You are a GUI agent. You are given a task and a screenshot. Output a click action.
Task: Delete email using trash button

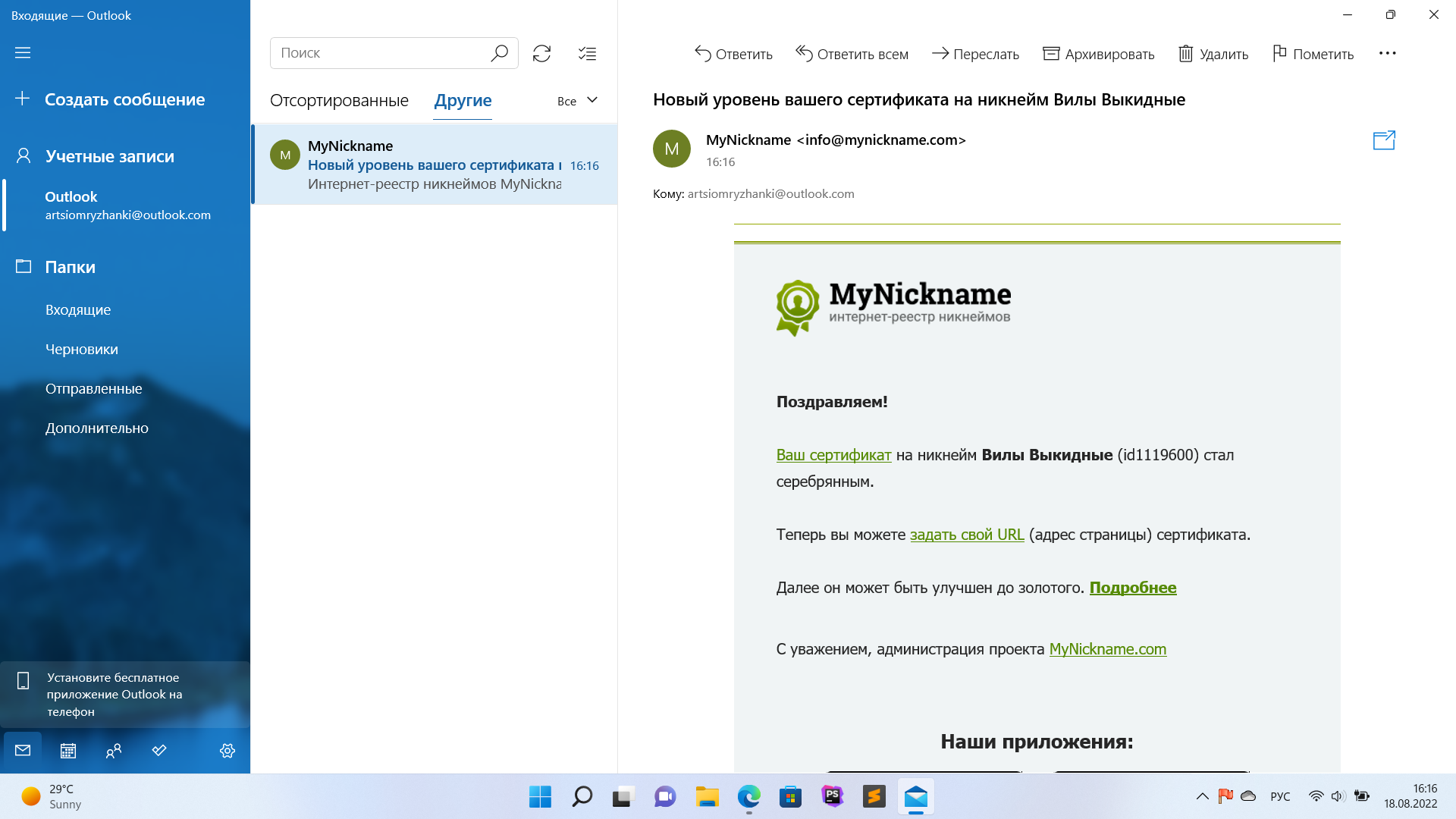coord(1213,54)
